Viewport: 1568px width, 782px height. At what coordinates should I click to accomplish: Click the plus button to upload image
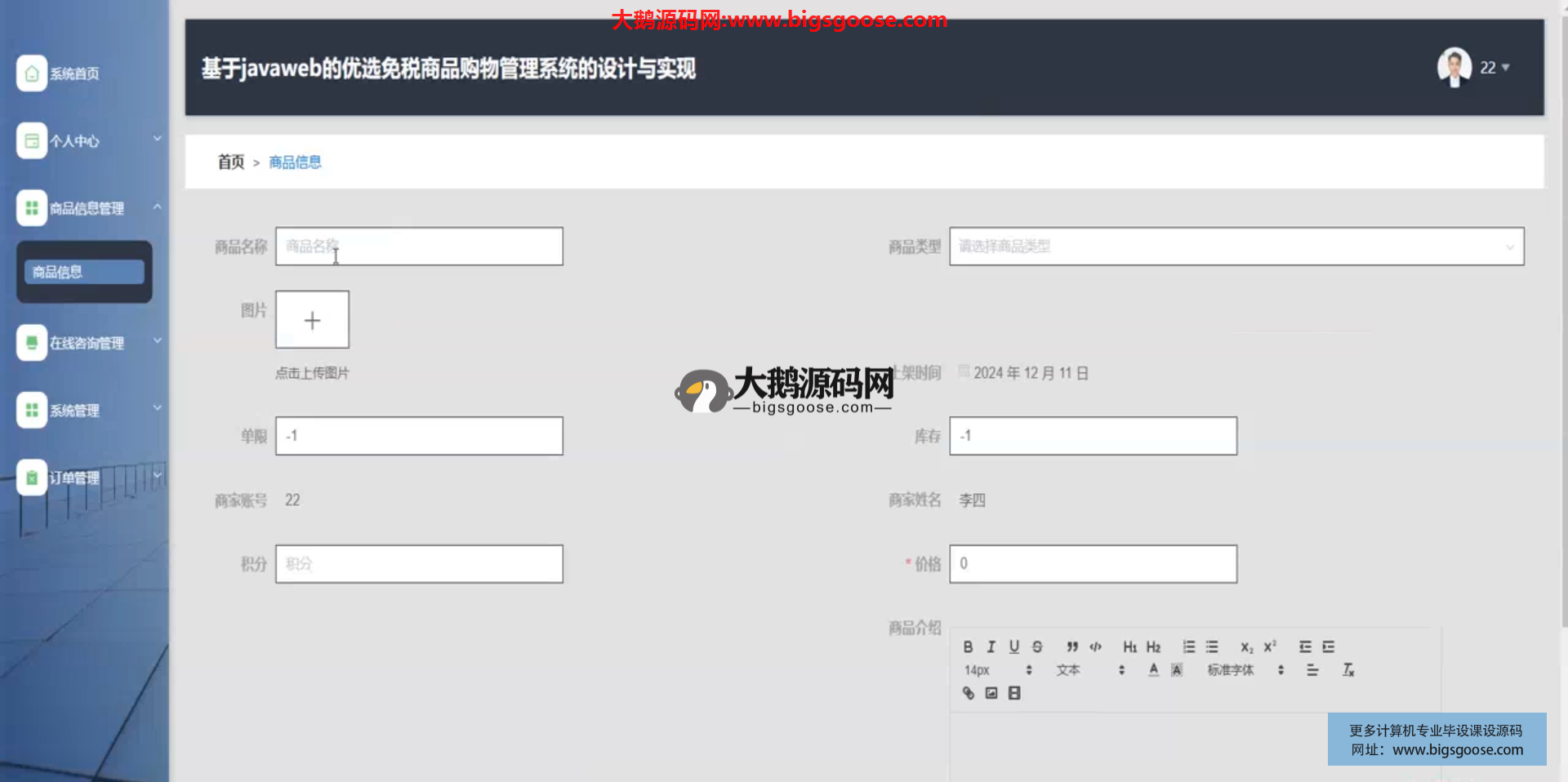tap(312, 320)
